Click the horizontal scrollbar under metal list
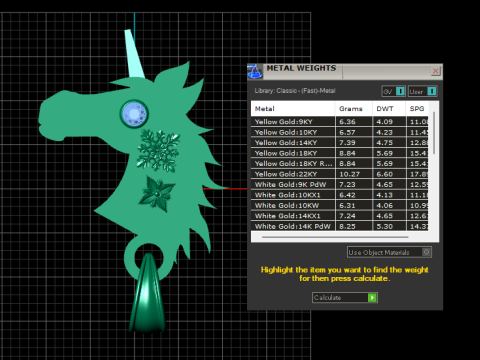The height and width of the screenshot is (360, 480). tap(335, 237)
